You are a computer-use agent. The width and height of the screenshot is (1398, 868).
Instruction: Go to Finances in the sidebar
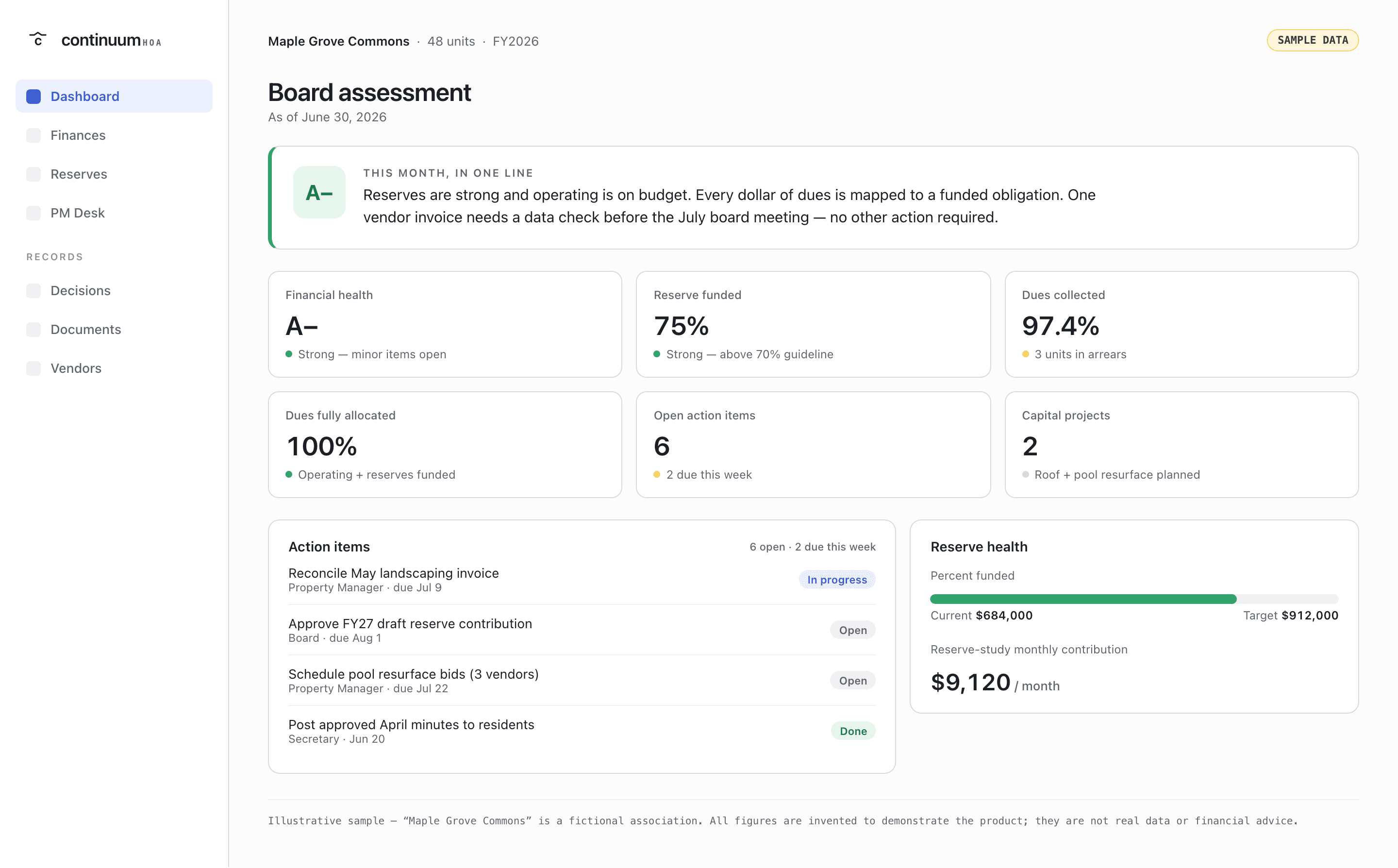(114, 135)
